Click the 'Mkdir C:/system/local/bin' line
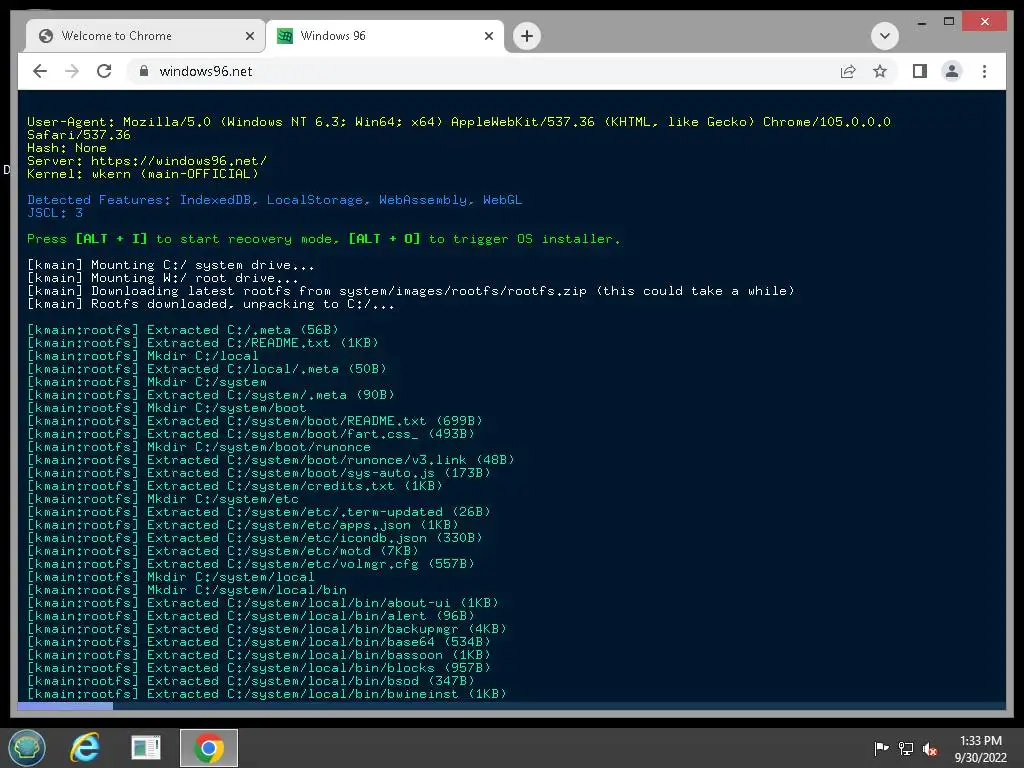 point(187,590)
